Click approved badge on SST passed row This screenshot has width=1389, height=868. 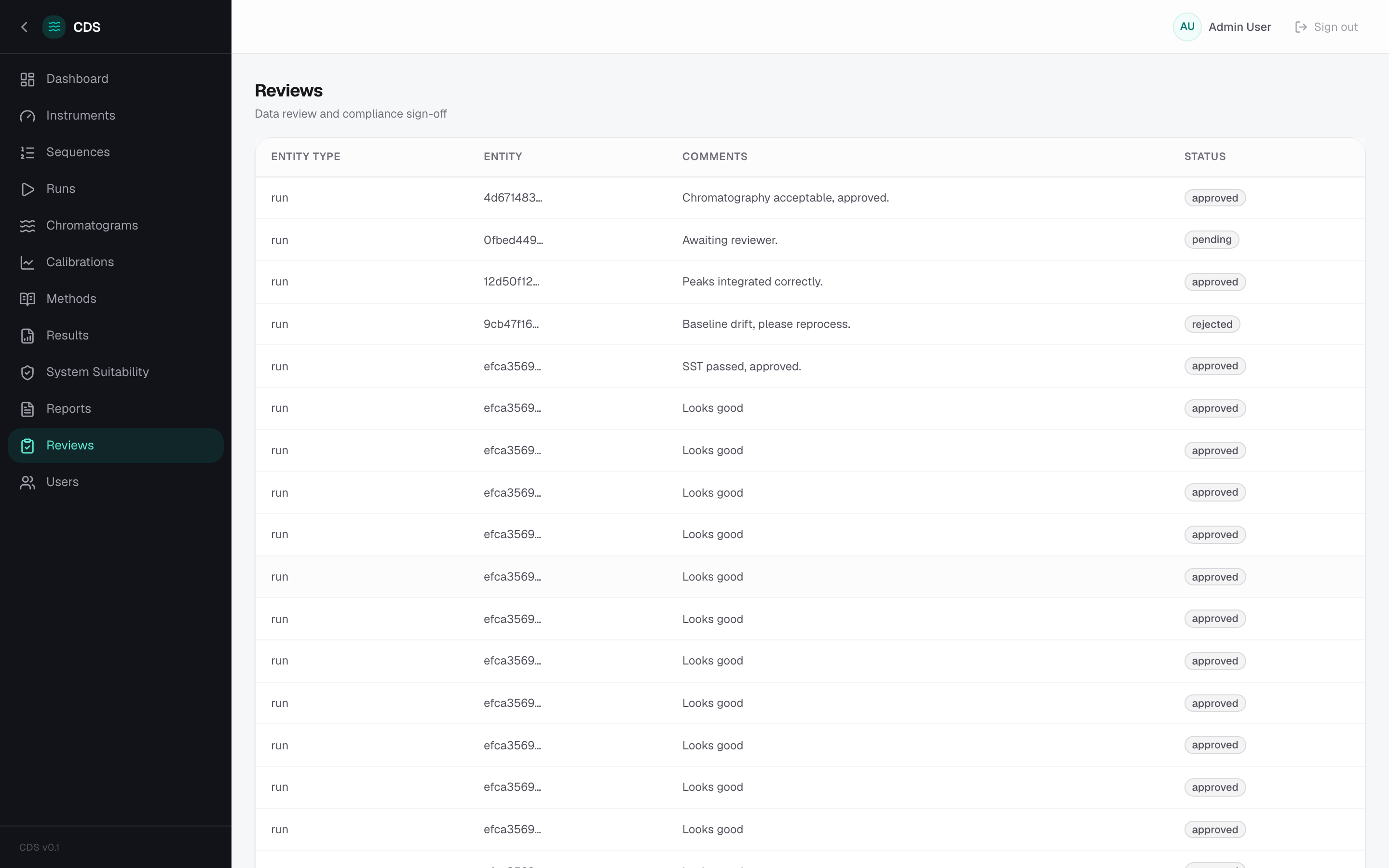click(1214, 366)
